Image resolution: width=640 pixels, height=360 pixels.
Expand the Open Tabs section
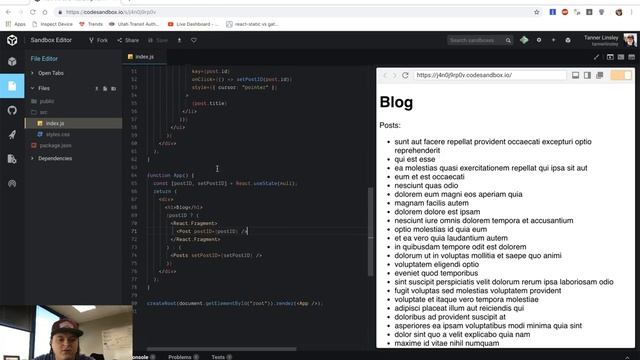tap(50, 73)
